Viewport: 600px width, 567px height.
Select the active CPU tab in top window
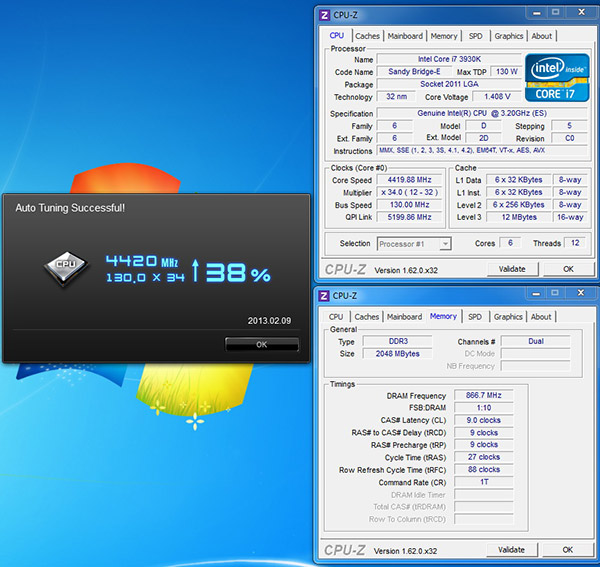click(x=337, y=36)
